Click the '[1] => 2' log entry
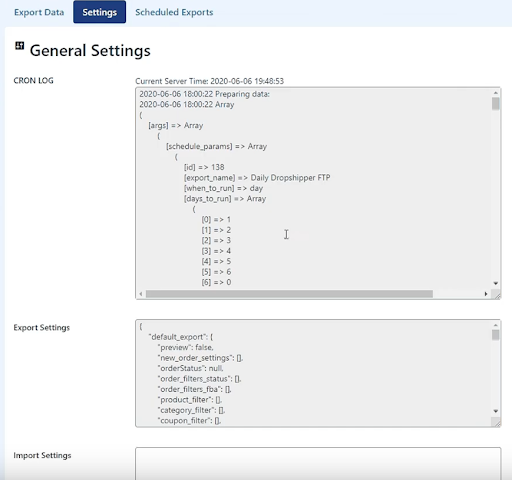Viewport: 512px width, 480px height. 216,230
